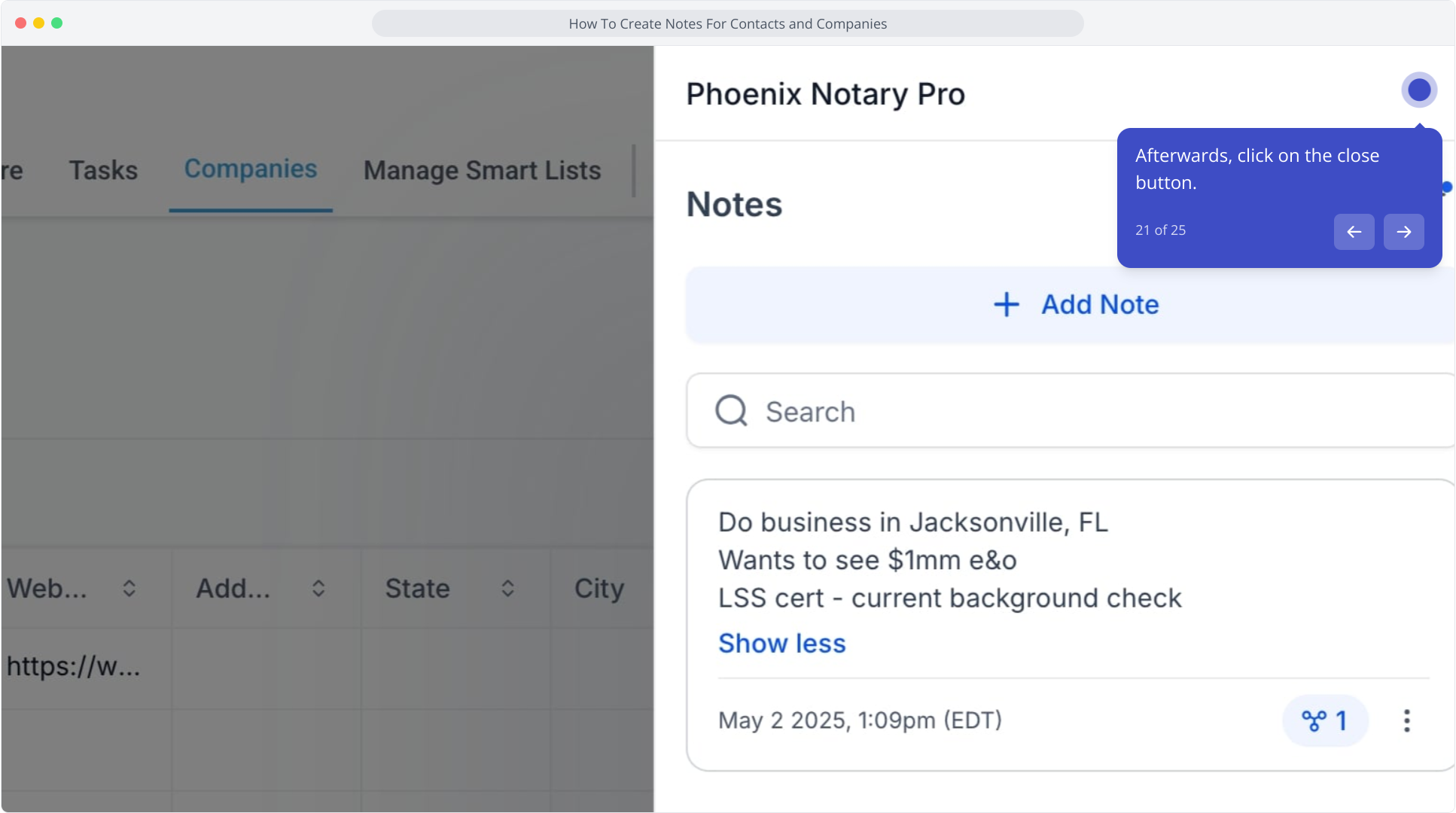The image size is (1456, 813).
Task: Sort by the State column arrows
Action: (508, 589)
